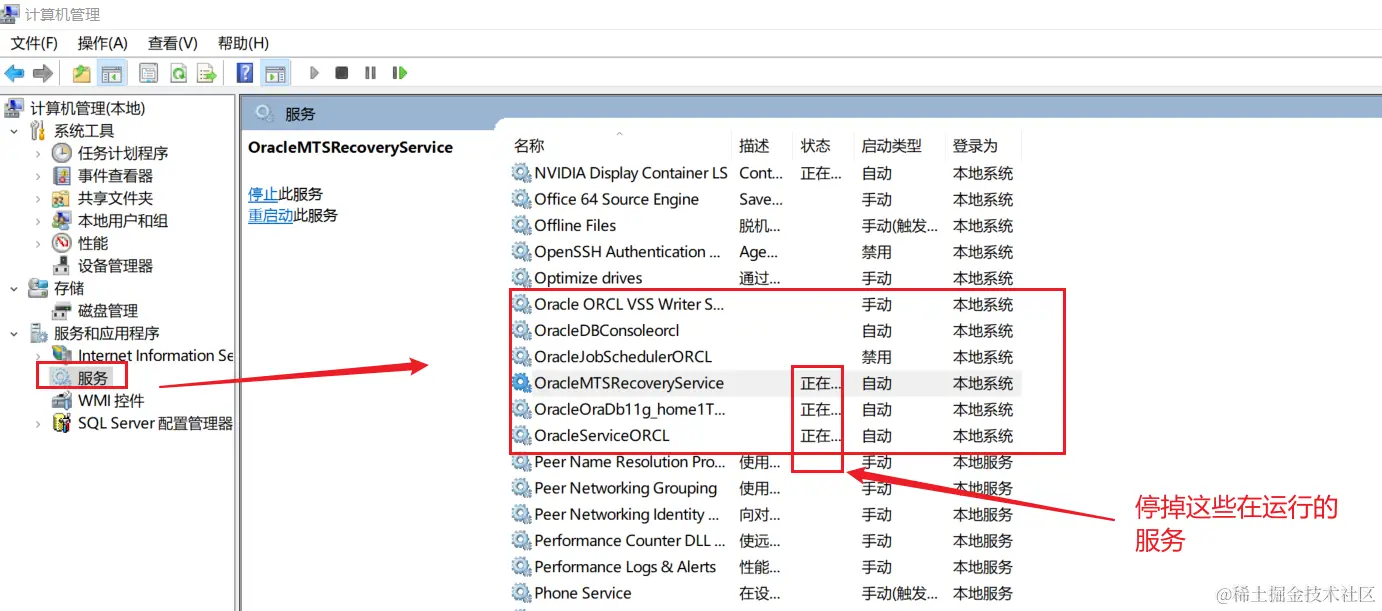The width and height of the screenshot is (1382, 611).
Task: Click the Stop Service square icon
Action: (x=342, y=73)
